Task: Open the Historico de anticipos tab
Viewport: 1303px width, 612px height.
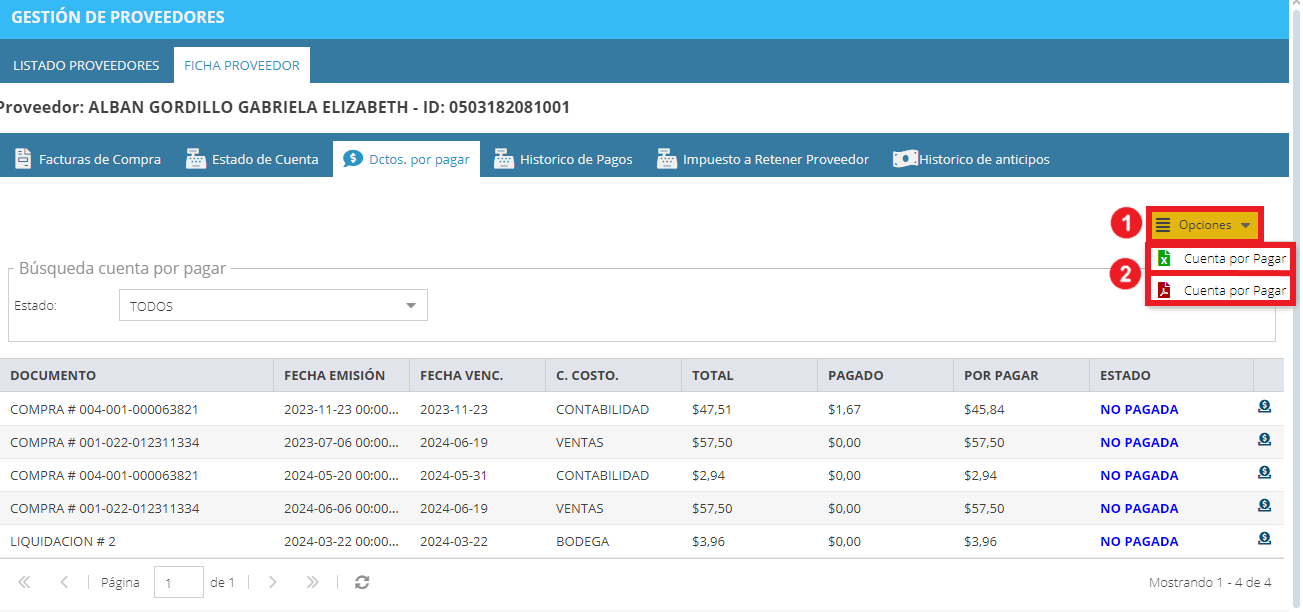Action: [x=972, y=159]
